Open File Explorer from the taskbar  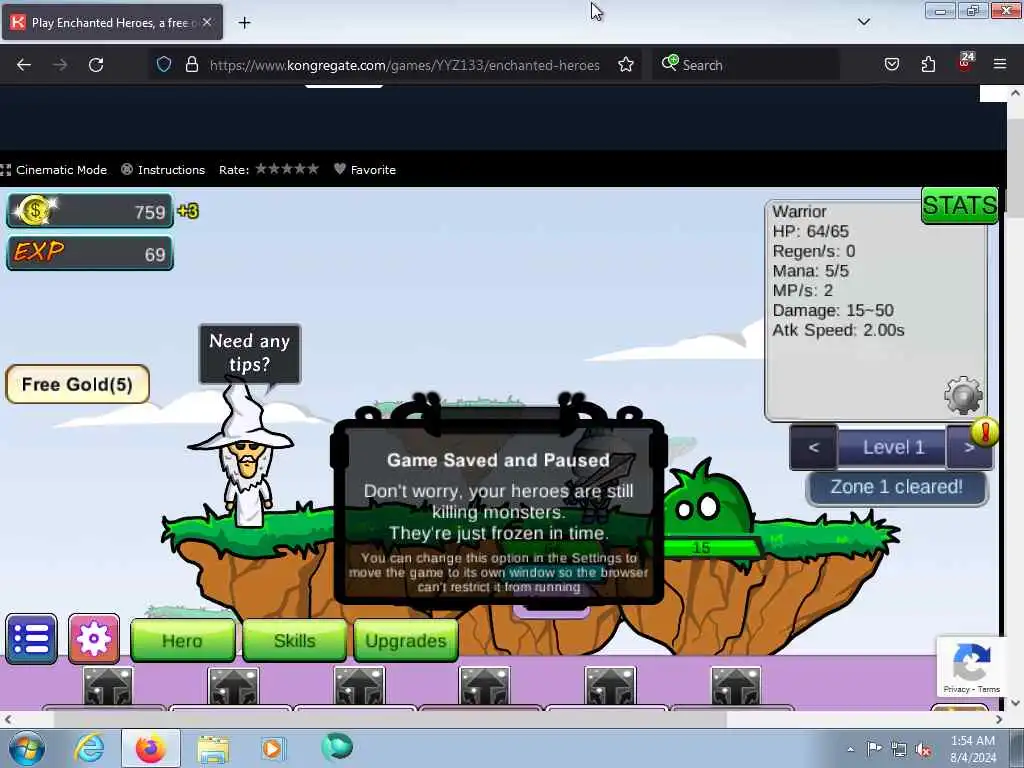(213, 748)
